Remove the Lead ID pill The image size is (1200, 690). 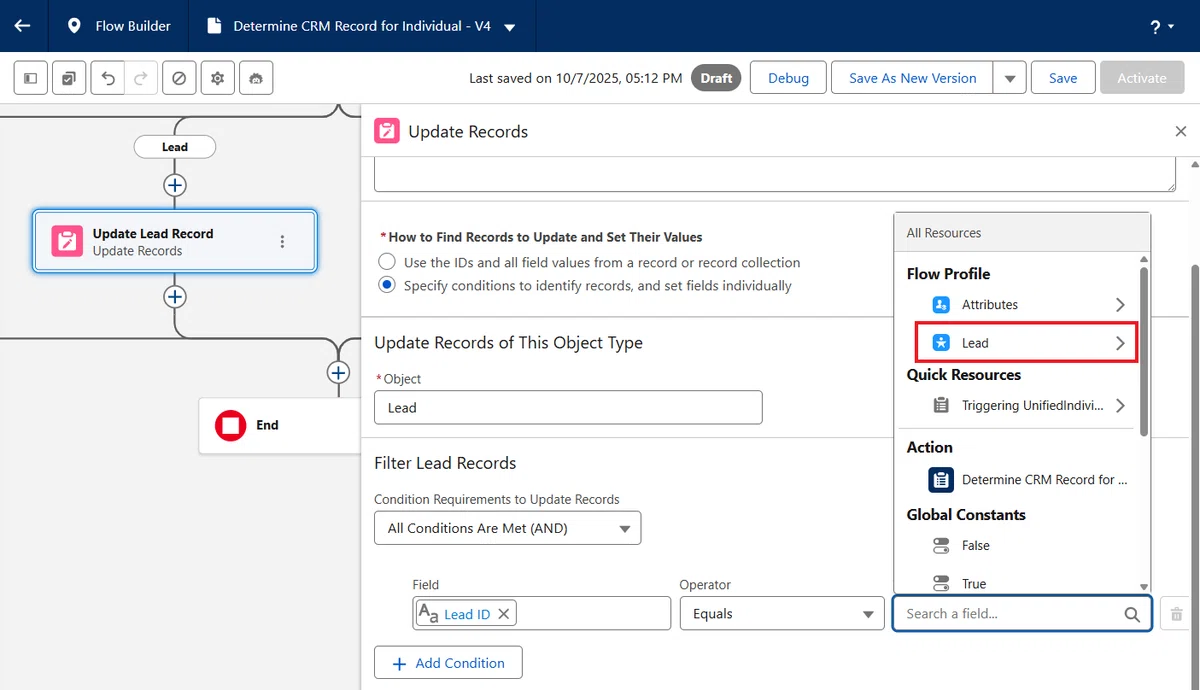tap(503, 614)
